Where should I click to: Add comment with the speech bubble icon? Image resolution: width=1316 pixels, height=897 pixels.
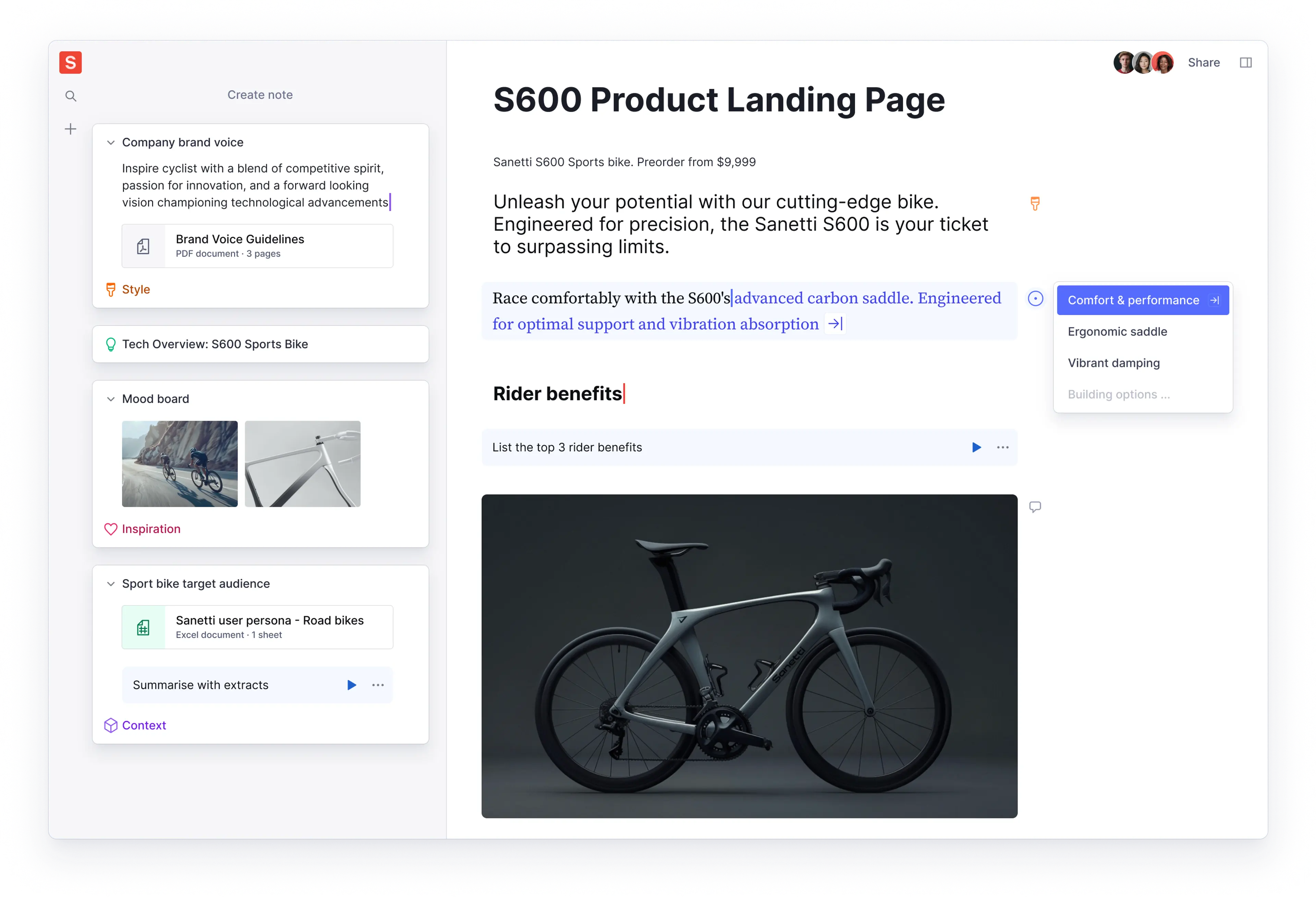pos(1035,507)
